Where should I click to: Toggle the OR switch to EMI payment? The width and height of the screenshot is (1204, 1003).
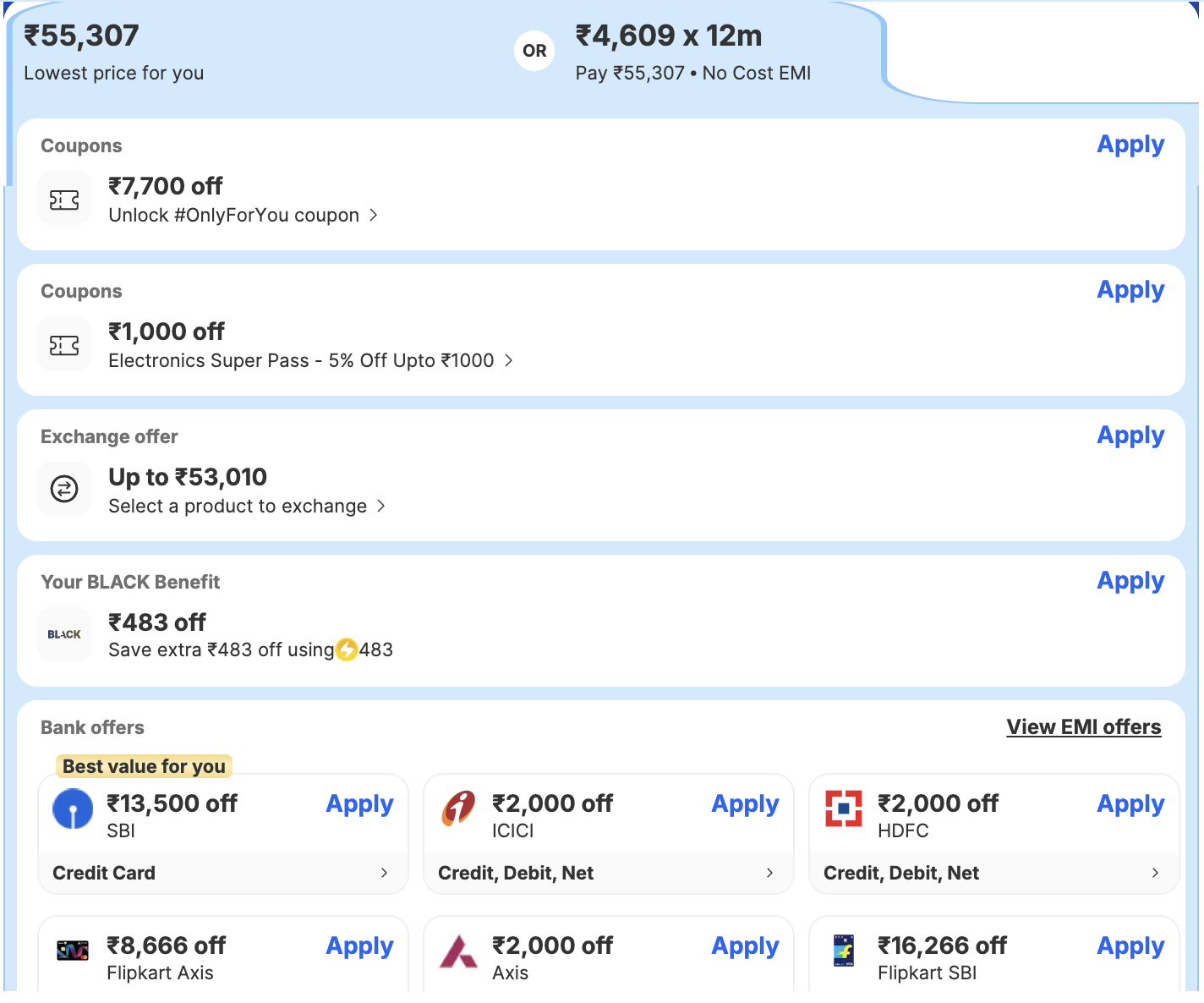point(534,51)
